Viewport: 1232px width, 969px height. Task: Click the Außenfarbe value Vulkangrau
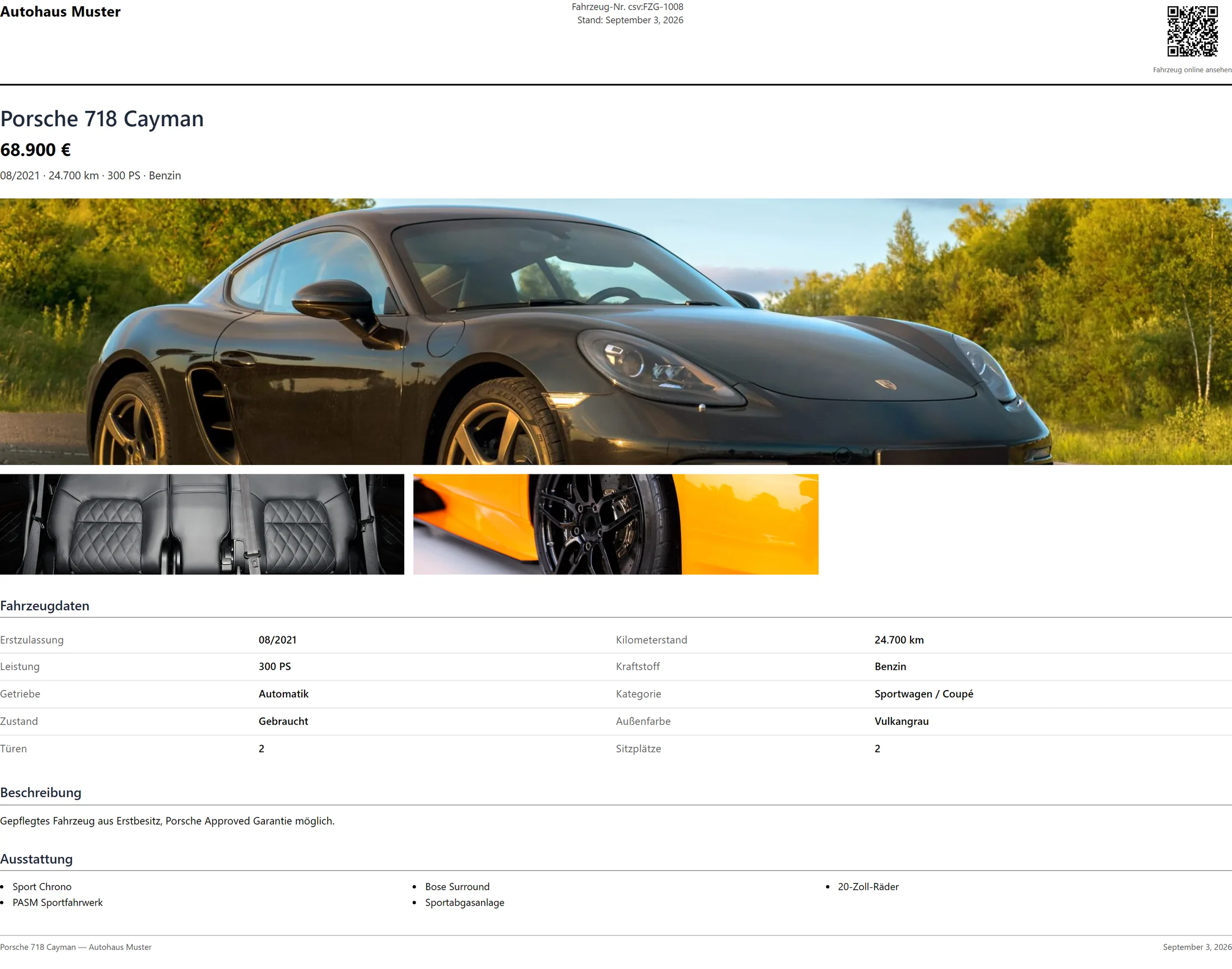(x=901, y=721)
